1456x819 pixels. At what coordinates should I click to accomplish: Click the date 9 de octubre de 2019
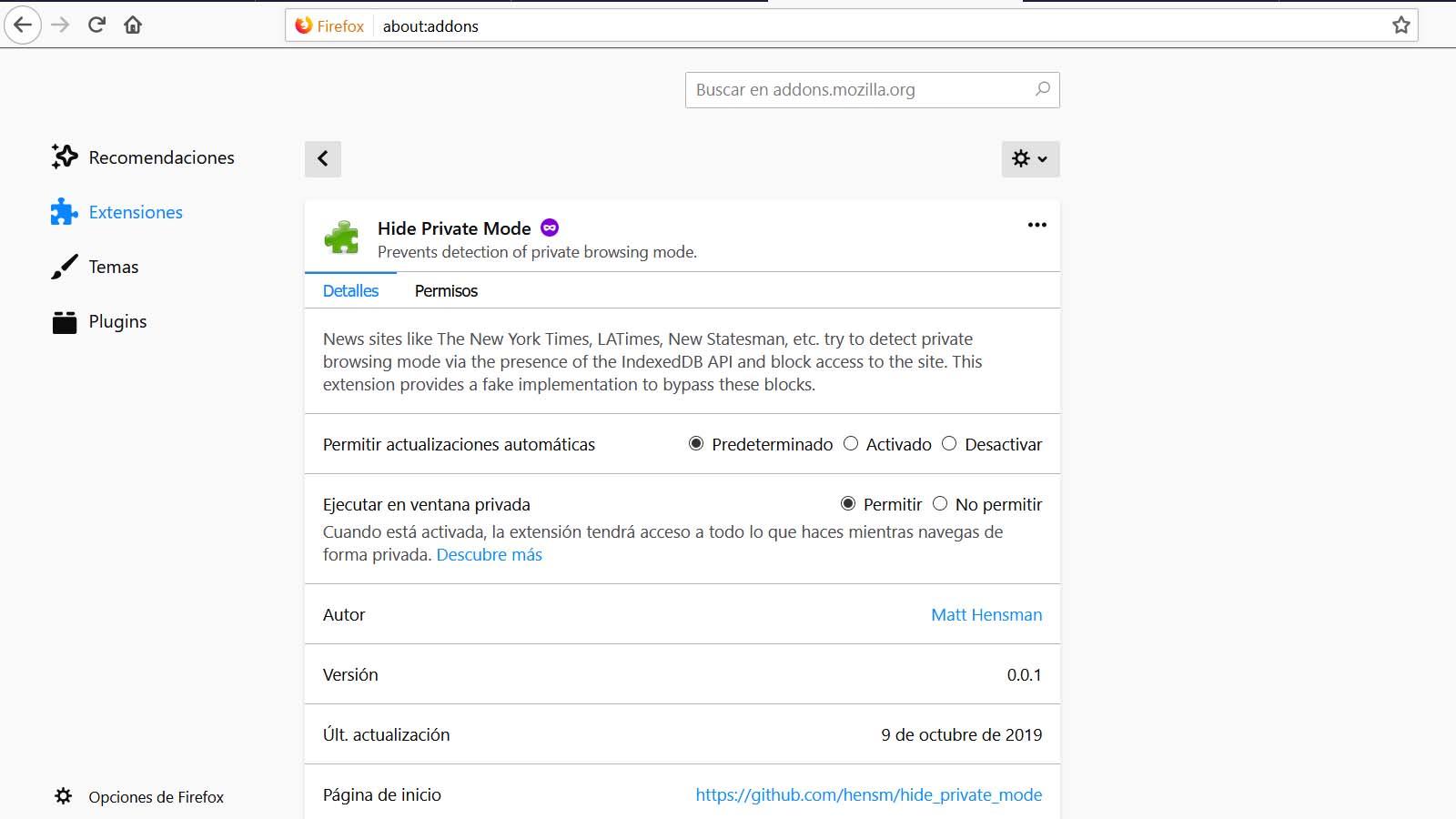[x=962, y=735]
